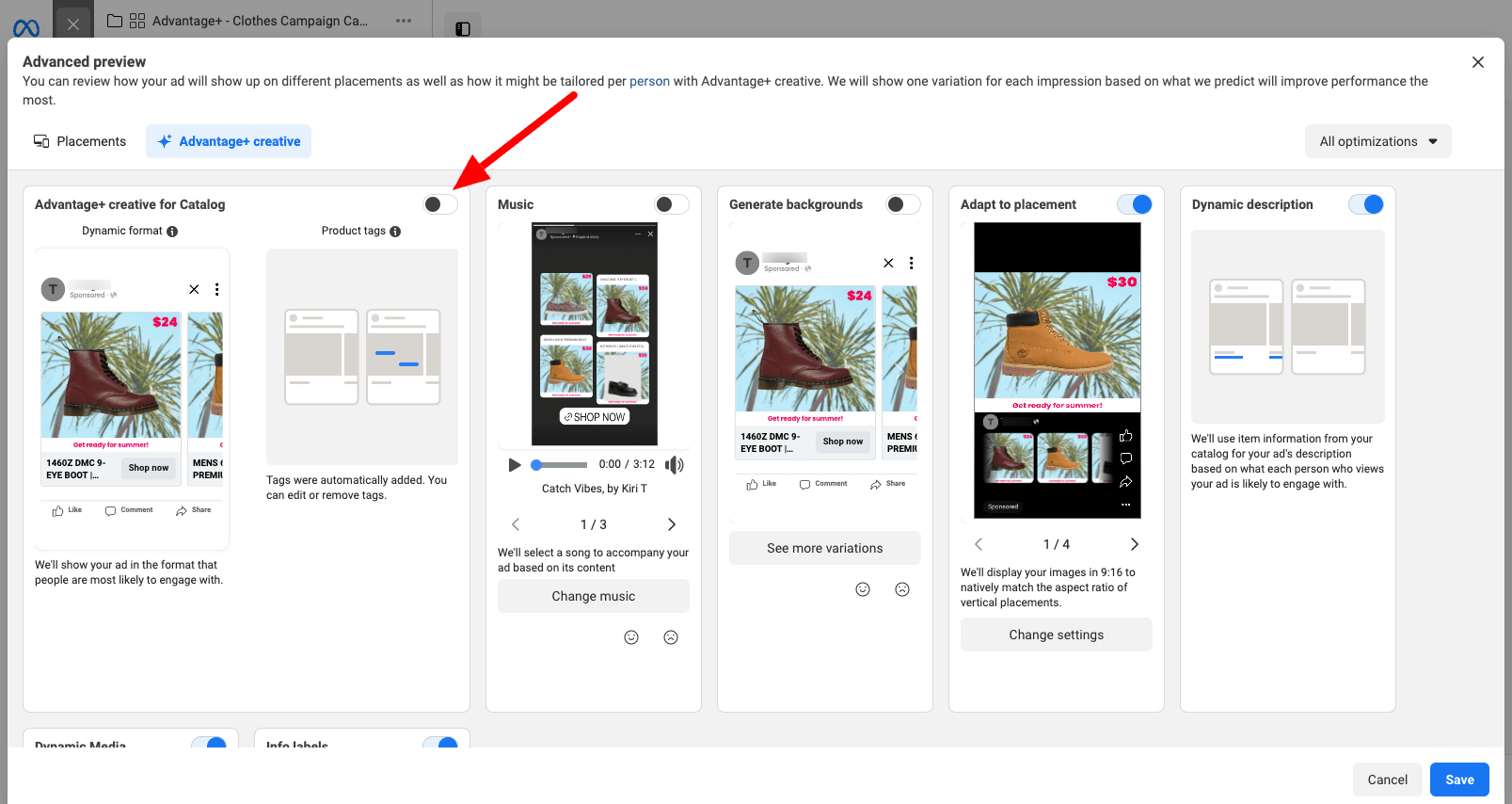
Task: Enable Advantage+ creative for Catalog toggle
Action: (x=439, y=204)
